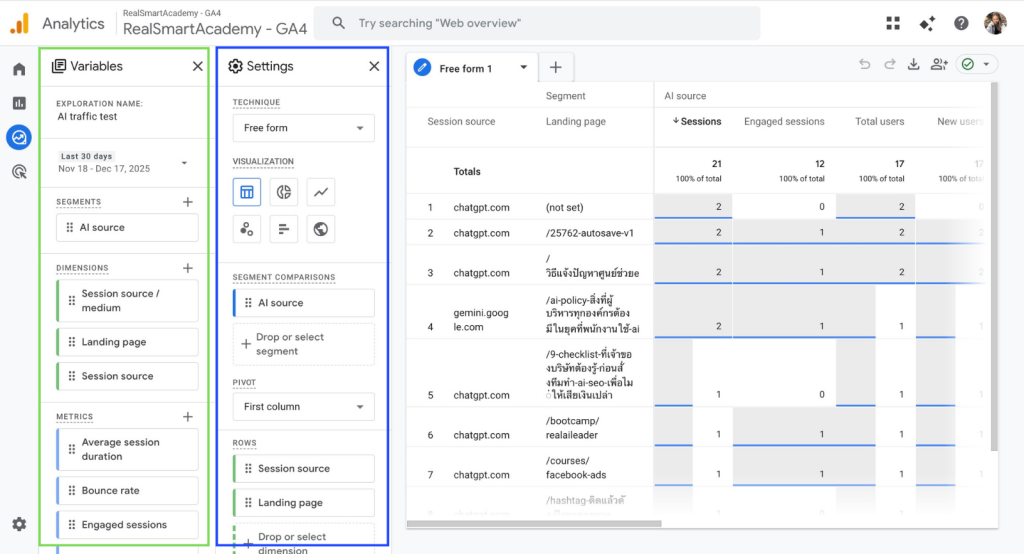This screenshot has width=1024, height=554.
Task: Close the Variables panel
Action: pyautogui.click(x=197, y=66)
